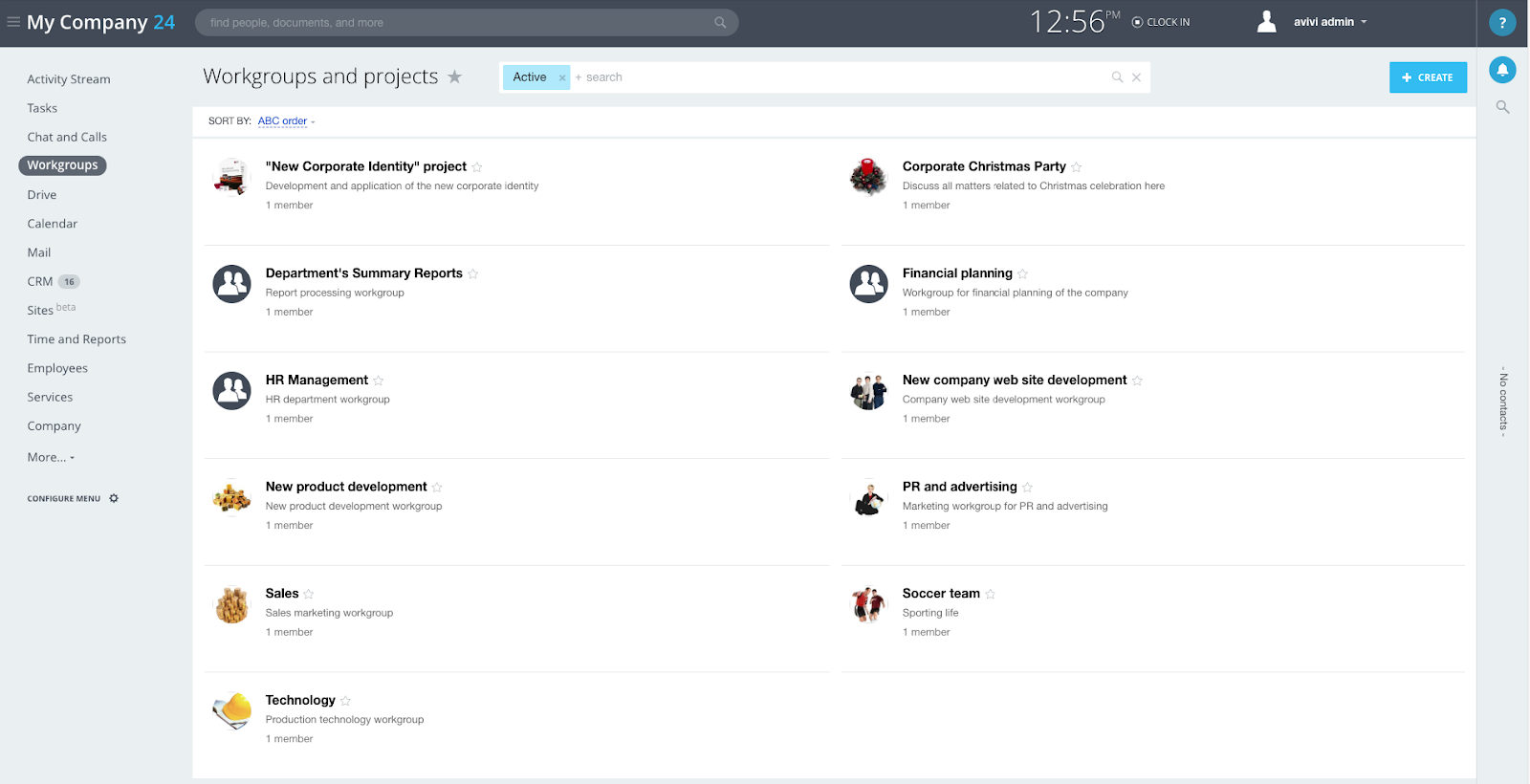Expand the avivi admin user menu
Image resolution: width=1530 pixels, height=784 pixels.
(x=1330, y=22)
